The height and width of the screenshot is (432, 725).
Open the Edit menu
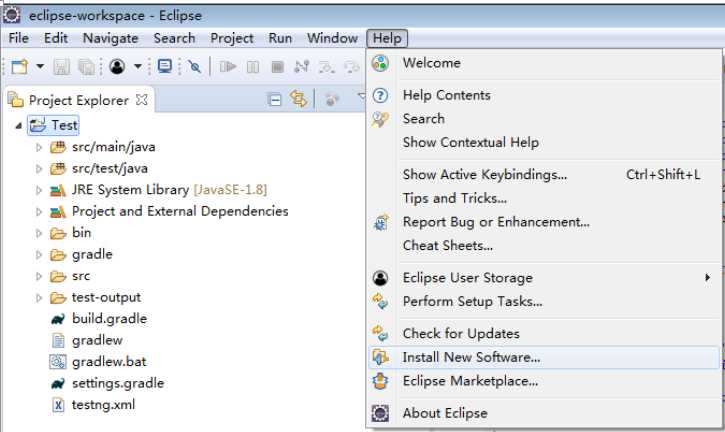pyautogui.click(x=56, y=38)
